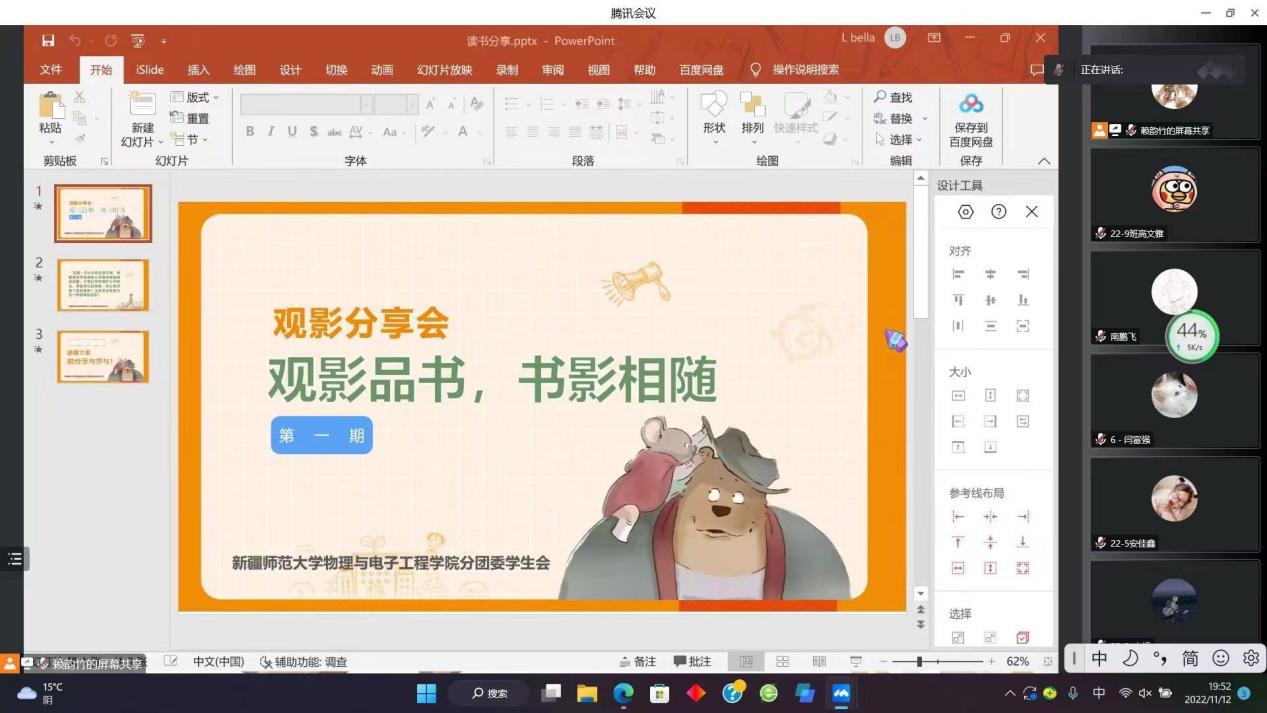Image resolution: width=1267 pixels, height=713 pixels.
Task: Open the Shapes gallery icon
Action: pyautogui.click(x=713, y=107)
